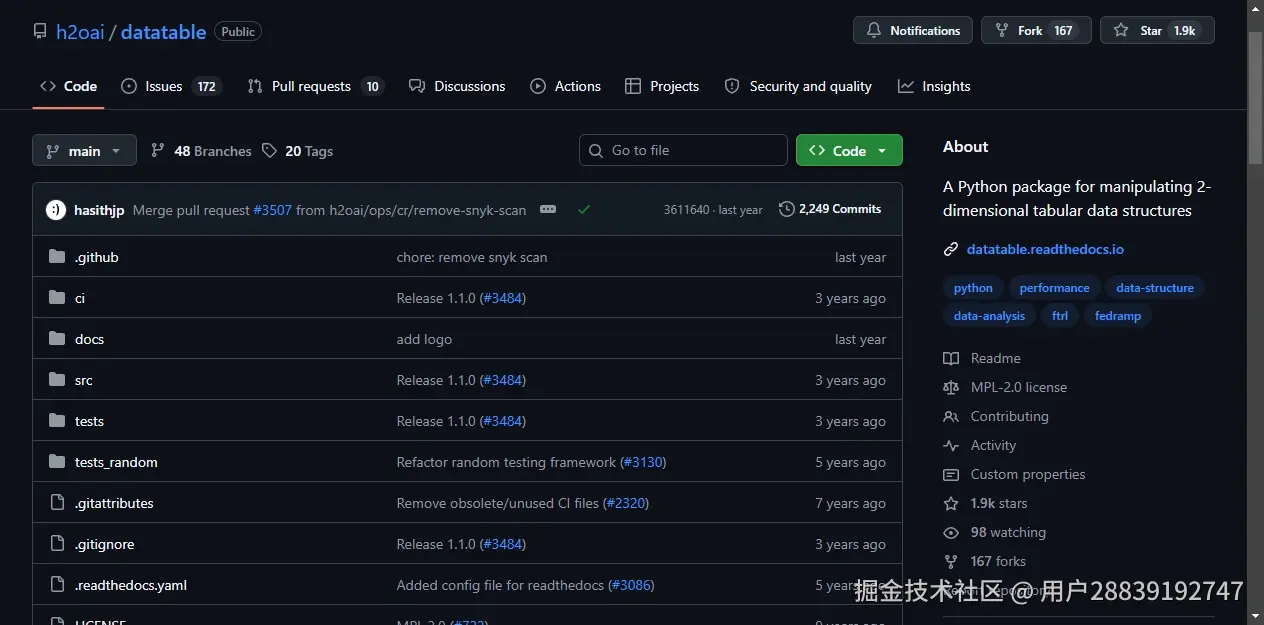
Task: Open the green Code dropdown button
Action: [x=849, y=150]
